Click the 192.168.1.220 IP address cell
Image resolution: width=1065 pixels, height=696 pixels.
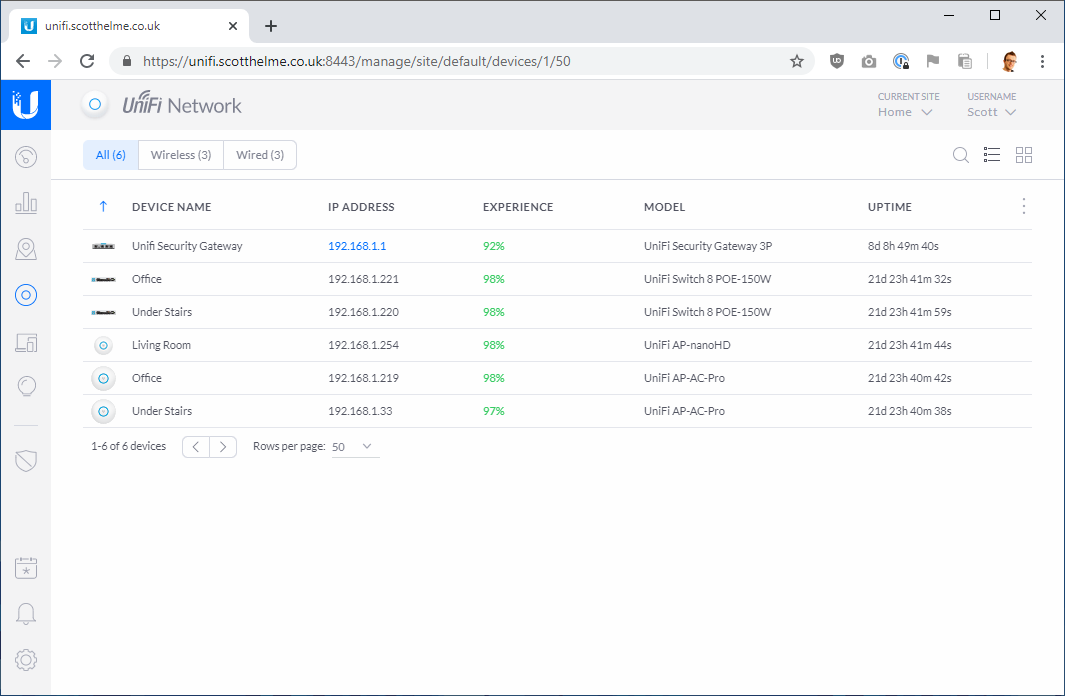[x=363, y=312]
